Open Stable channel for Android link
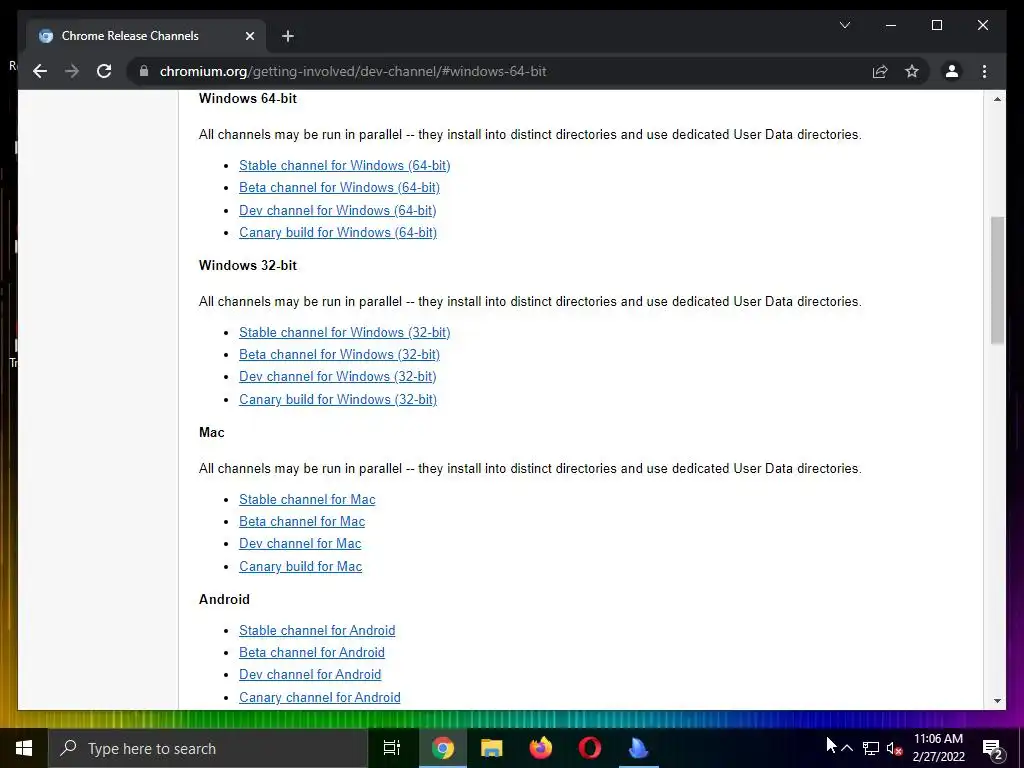 coord(317,631)
